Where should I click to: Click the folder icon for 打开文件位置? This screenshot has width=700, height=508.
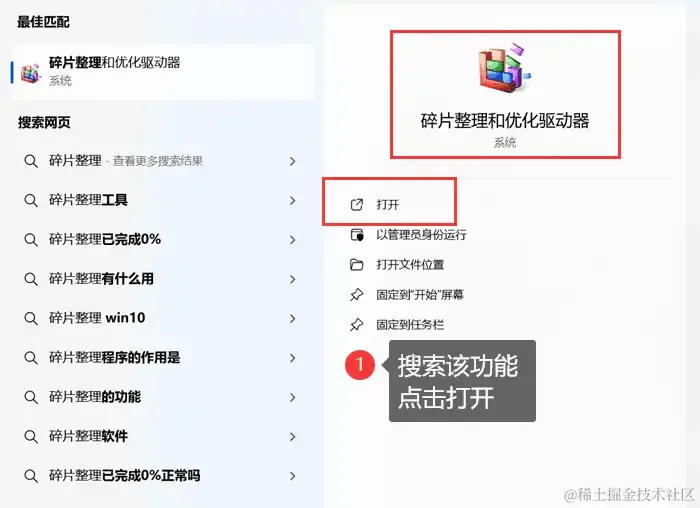click(x=356, y=265)
